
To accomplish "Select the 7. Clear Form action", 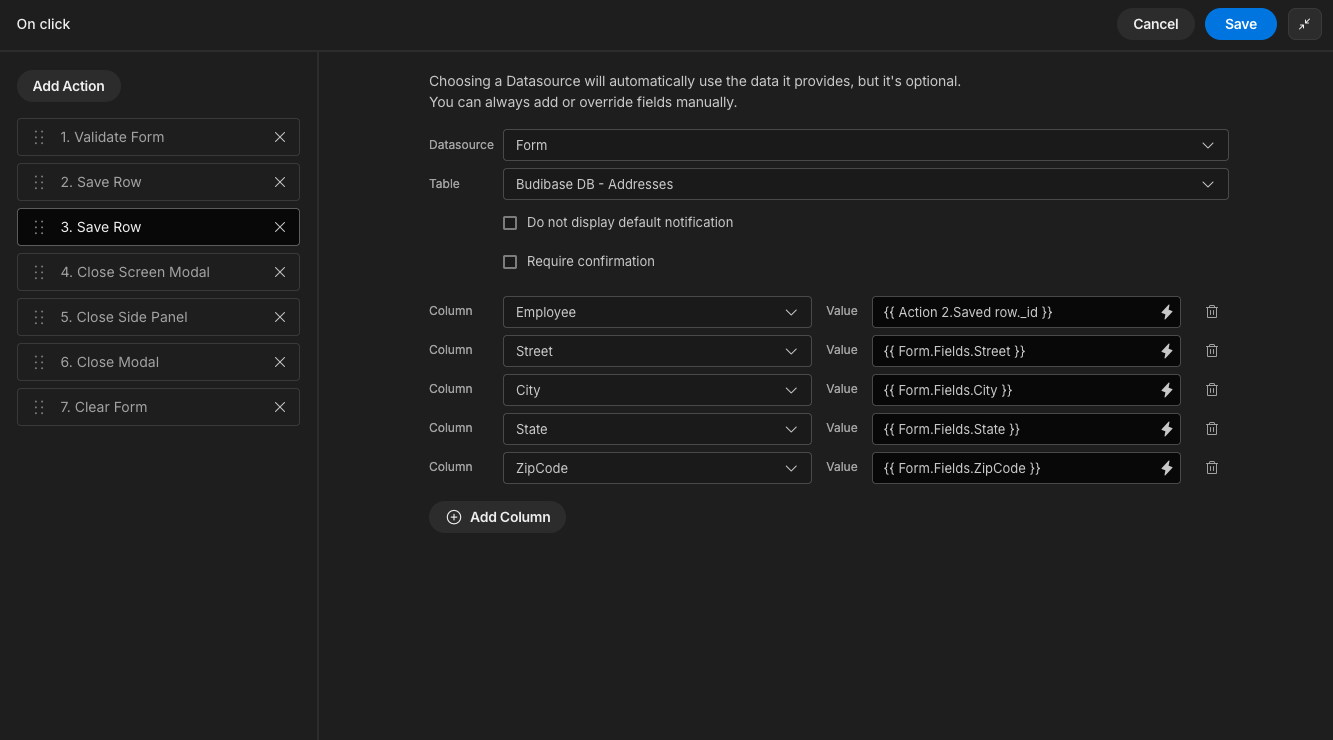I will click(x=158, y=407).
